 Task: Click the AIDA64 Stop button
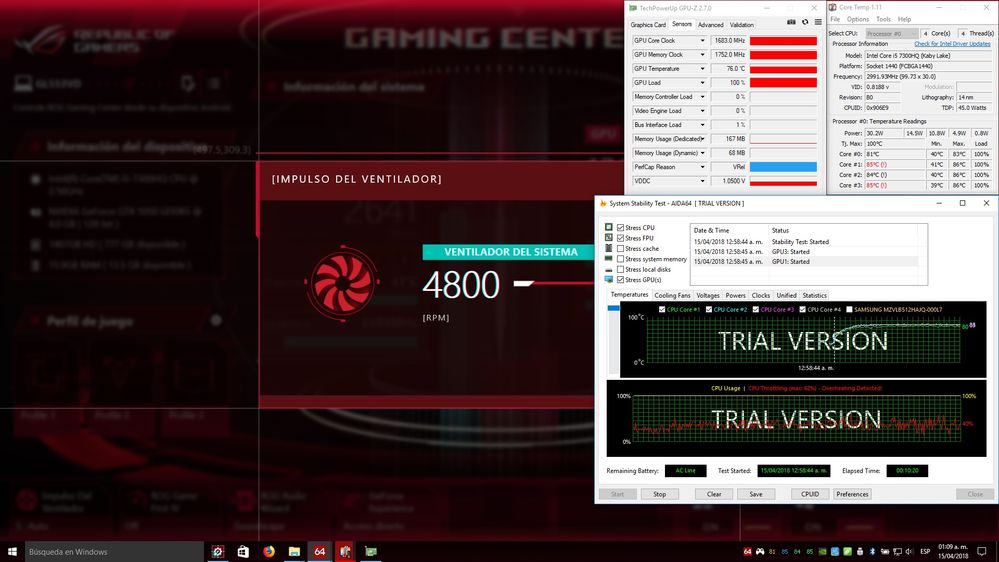pos(659,494)
